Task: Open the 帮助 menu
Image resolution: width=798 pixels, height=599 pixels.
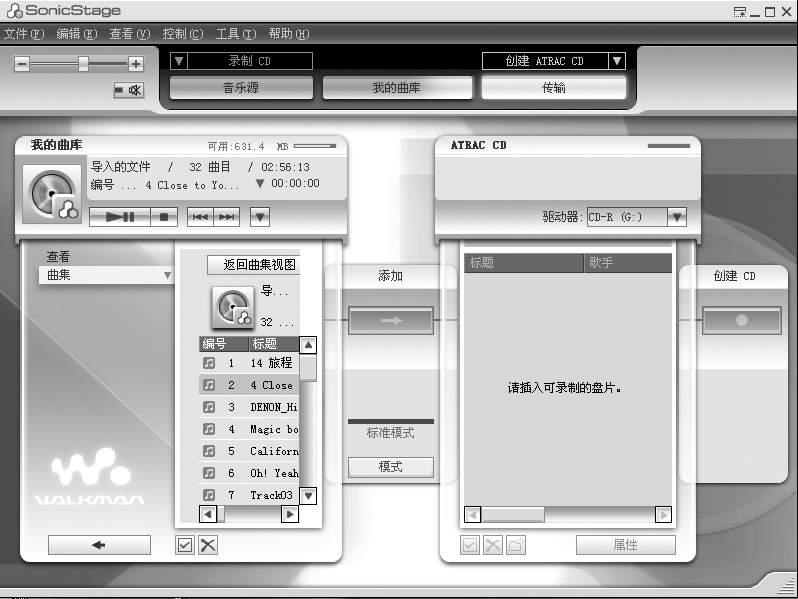Action: 289,34
